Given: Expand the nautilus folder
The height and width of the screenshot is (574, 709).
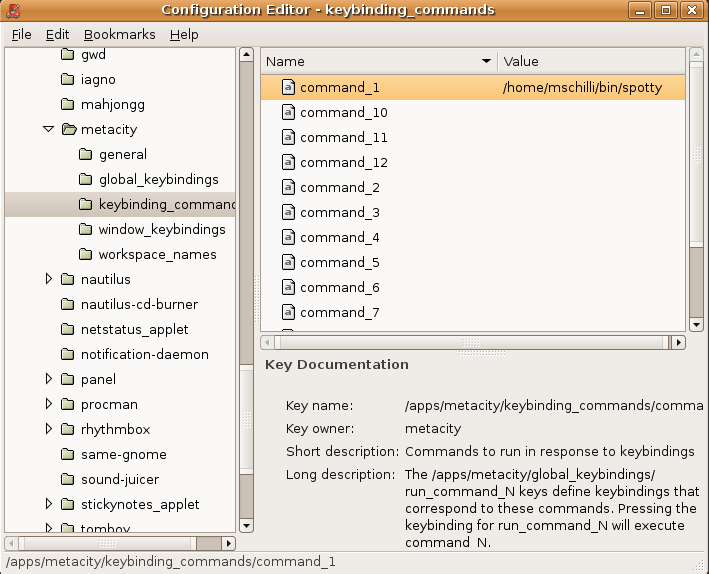Looking at the screenshot, I should (48, 279).
